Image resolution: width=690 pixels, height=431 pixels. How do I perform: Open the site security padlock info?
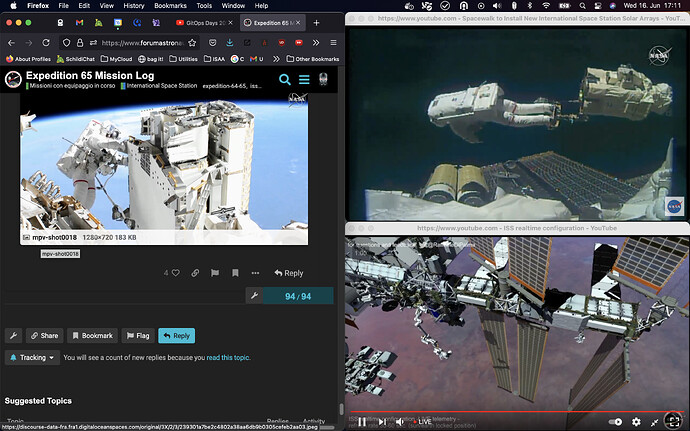(x=80, y=43)
